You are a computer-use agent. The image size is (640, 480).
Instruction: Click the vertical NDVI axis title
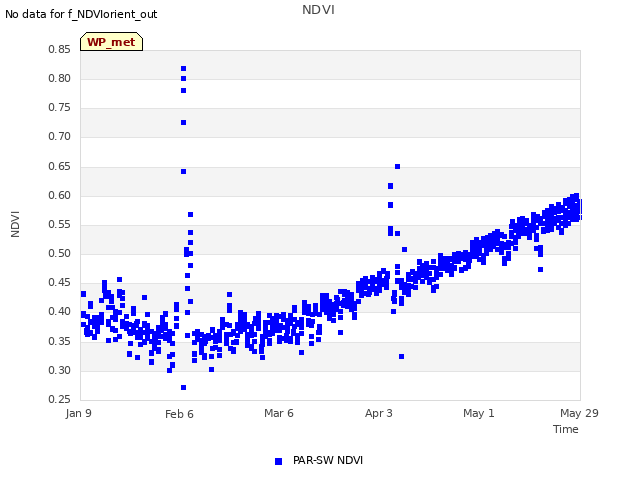(x=15, y=224)
